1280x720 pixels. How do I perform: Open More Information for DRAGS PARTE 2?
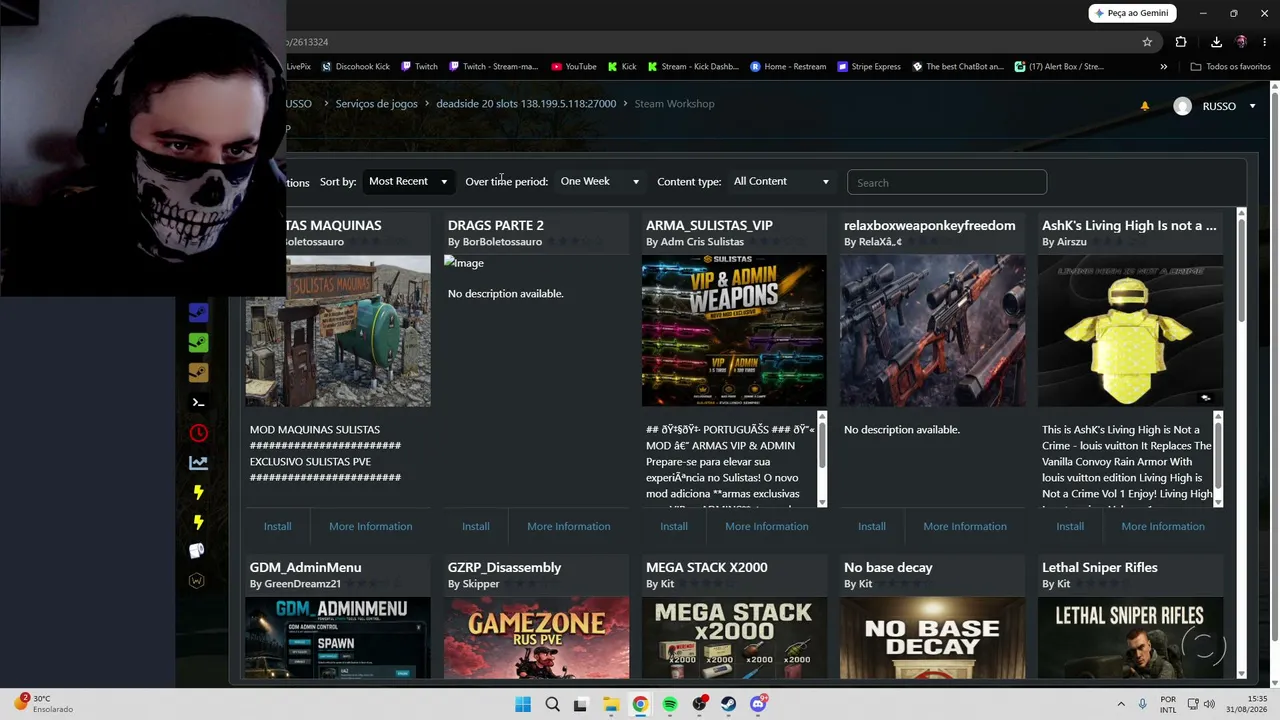(x=568, y=526)
